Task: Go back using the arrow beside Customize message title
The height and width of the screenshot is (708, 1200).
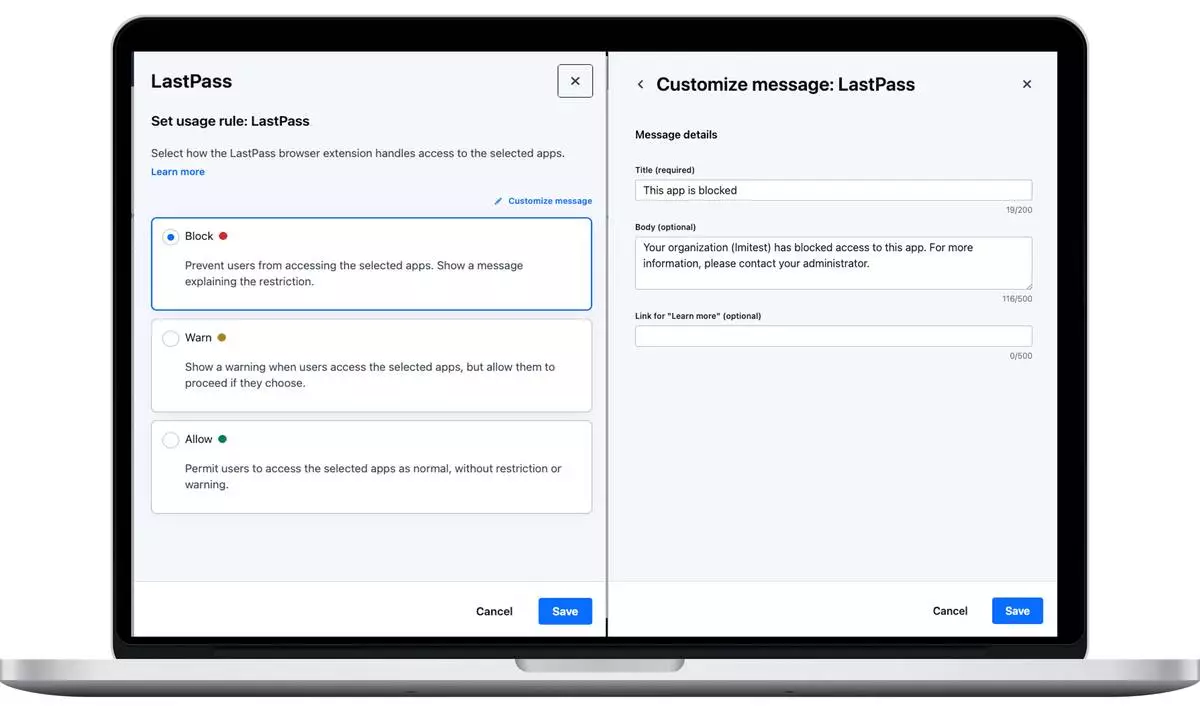Action: (641, 85)
